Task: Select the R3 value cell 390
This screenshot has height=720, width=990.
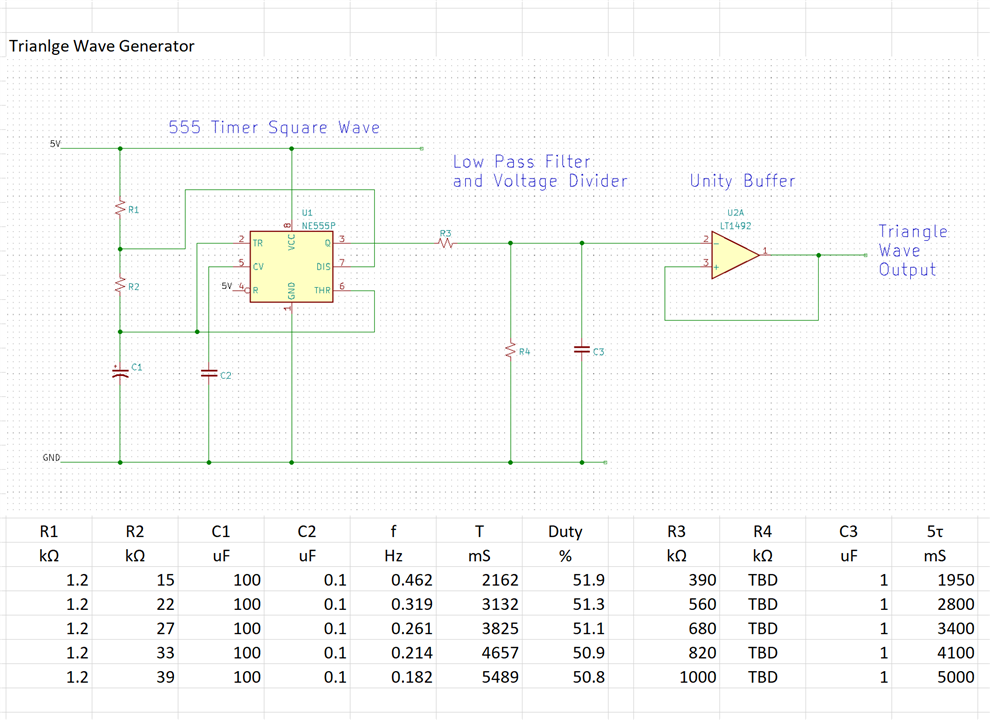Action: click(x=676, y=580)
